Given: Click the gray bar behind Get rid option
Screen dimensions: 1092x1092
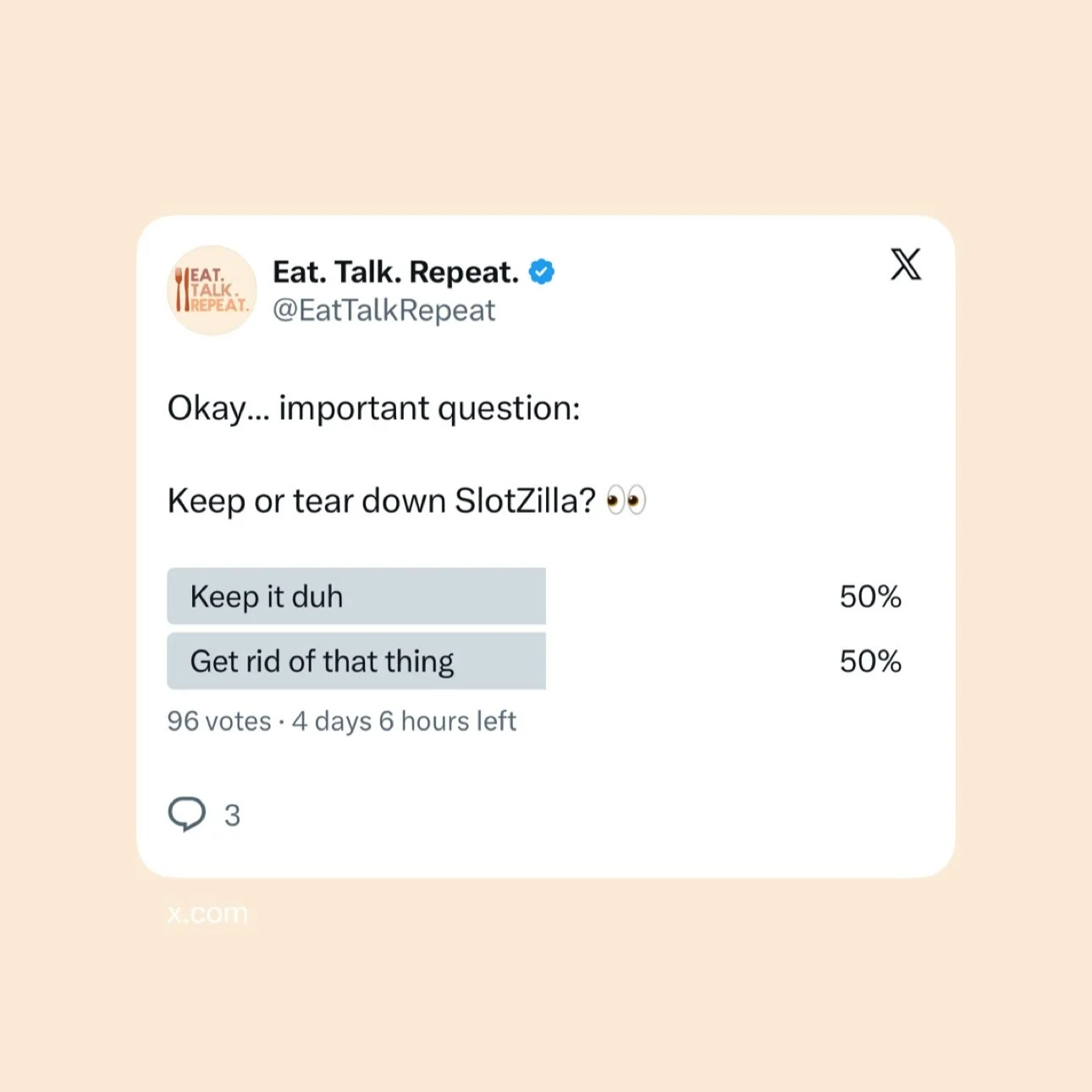Looking at the screenshot, I should tap(356, 661).
